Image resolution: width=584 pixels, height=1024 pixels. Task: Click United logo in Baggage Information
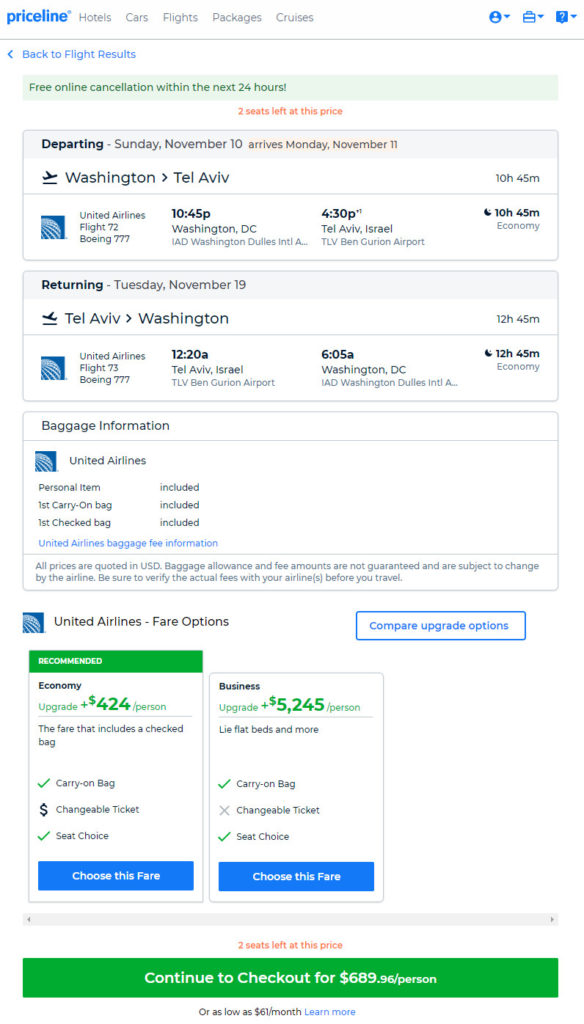[46, 461]
